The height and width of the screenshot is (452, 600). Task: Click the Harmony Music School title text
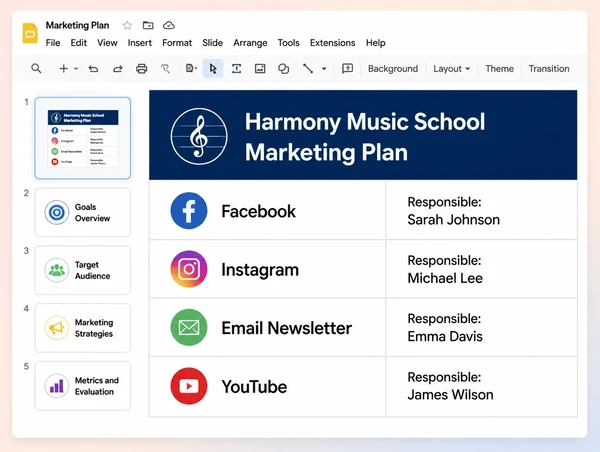tap(365, 137)
